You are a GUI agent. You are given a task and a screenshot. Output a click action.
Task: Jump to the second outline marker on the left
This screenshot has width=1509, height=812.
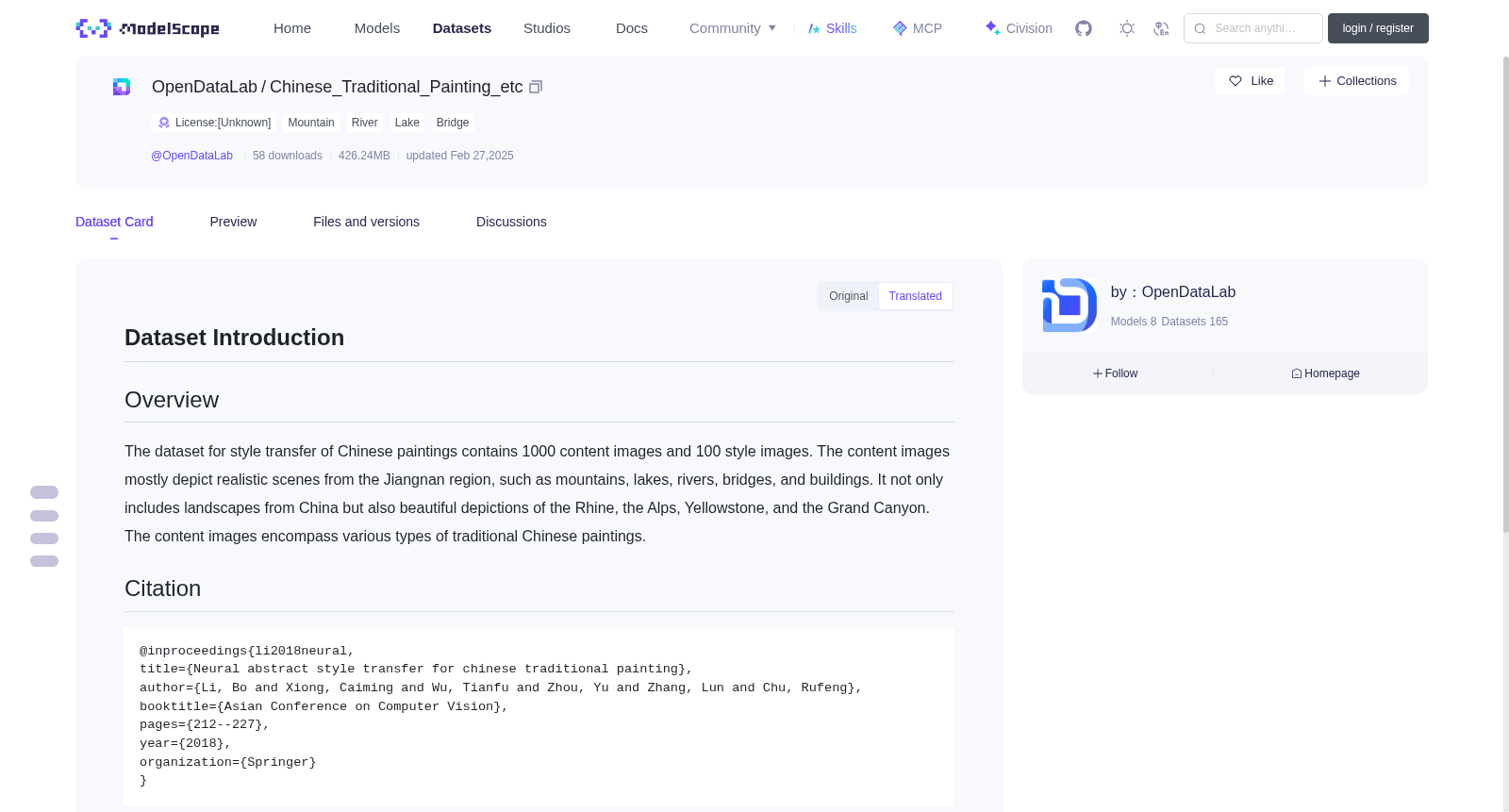coord(44,516)
